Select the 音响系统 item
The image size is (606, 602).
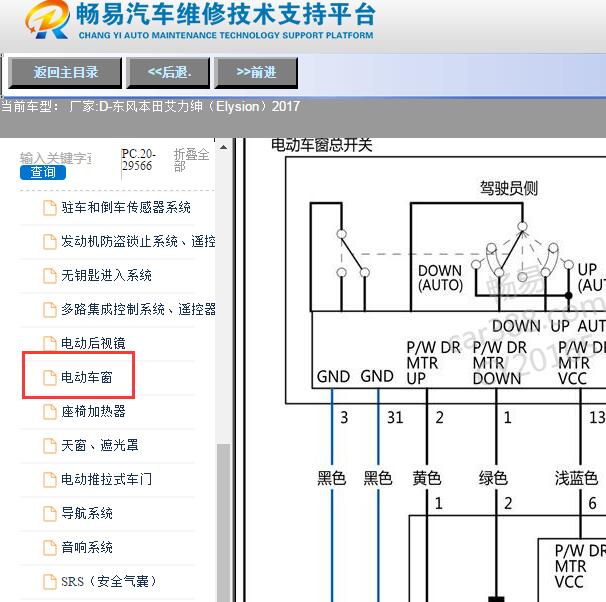pos(87,548)
